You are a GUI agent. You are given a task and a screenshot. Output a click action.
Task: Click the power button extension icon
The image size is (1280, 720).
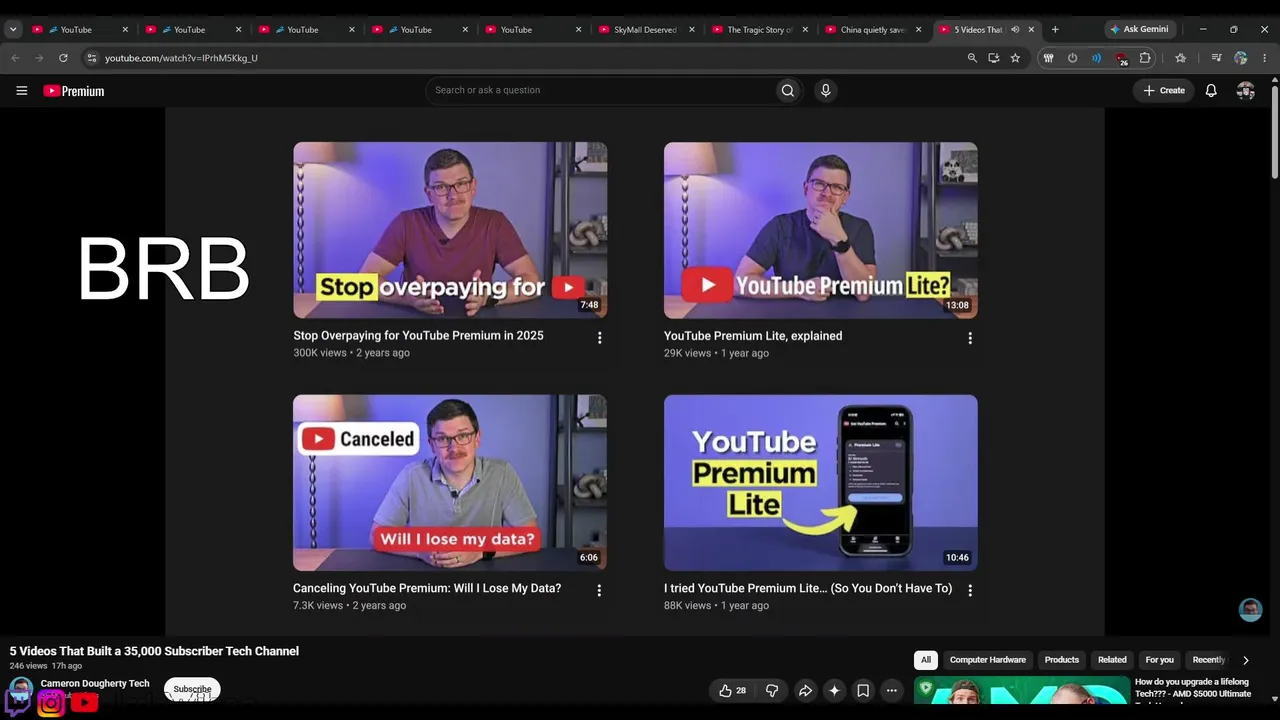point(1072,58)
